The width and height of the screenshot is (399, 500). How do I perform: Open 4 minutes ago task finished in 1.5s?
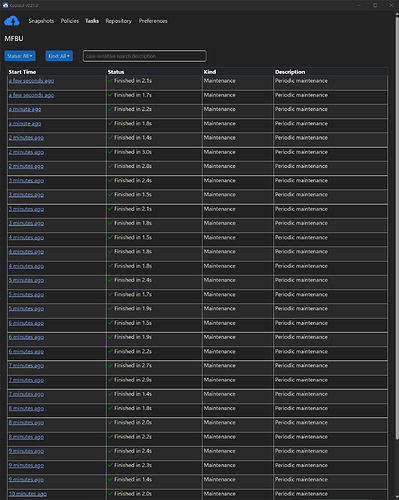[x=26, y=238]
